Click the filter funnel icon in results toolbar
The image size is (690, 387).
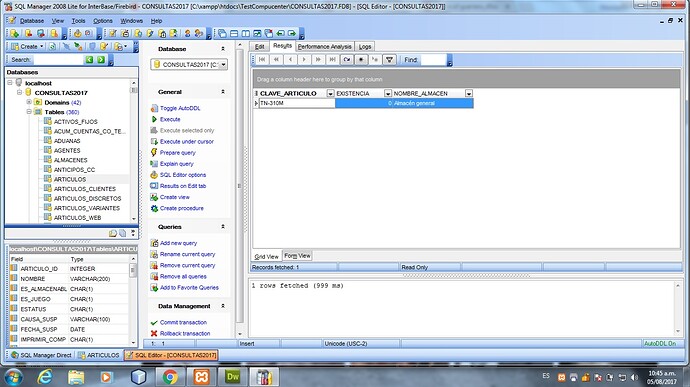pos(389,59)
